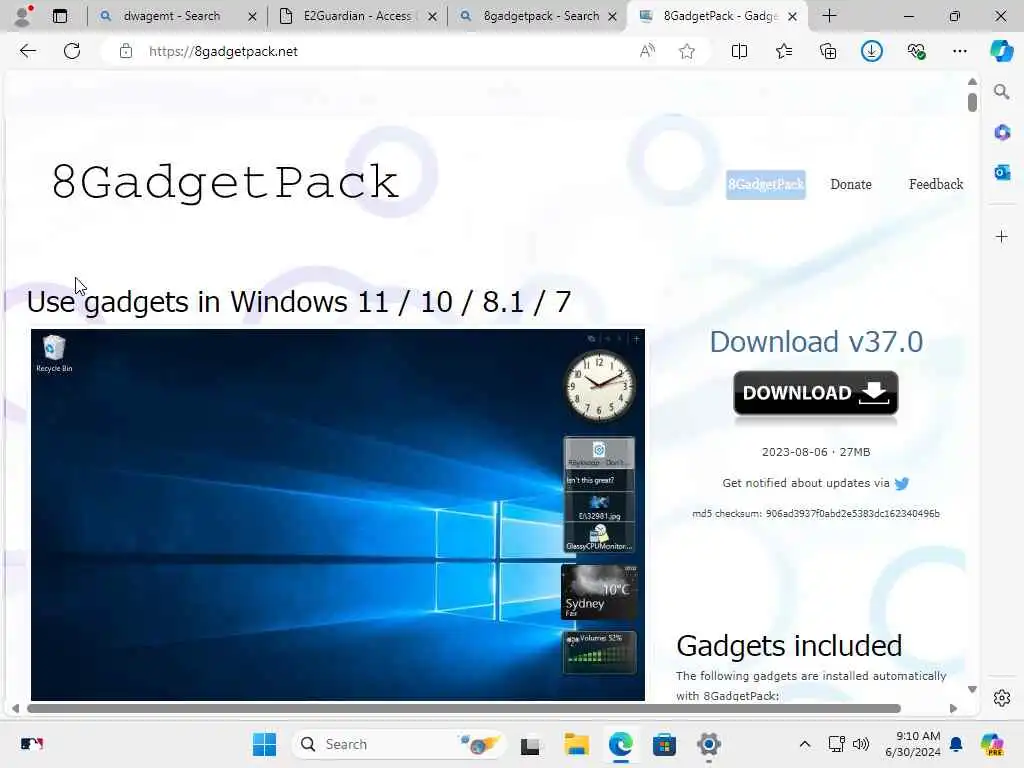This screenshot has width=1024, height=768.
Task: Click the sidebar search icon
Action: [1001, 92]
